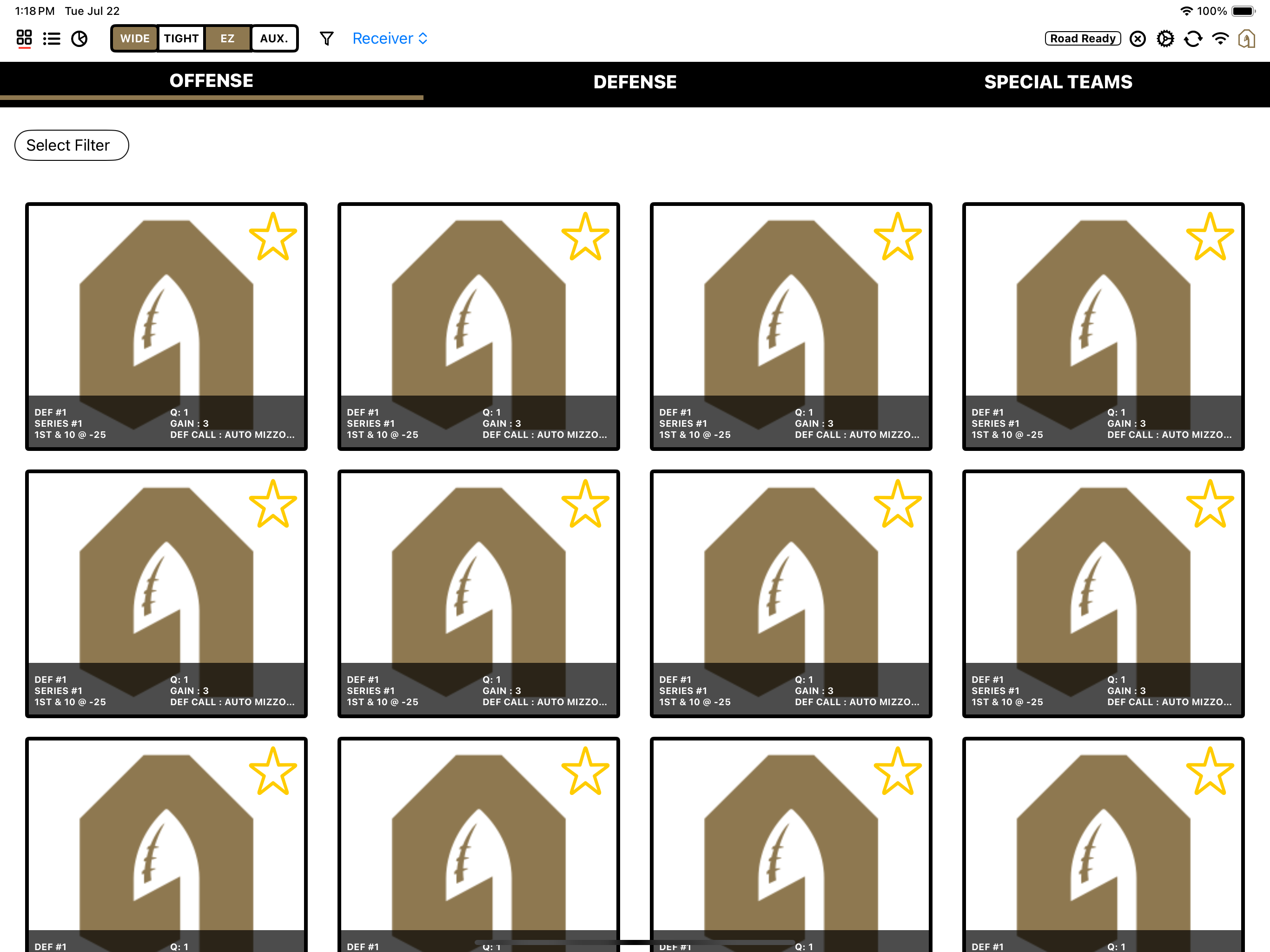Switch to the DEFENSE tab
This screenshot has width=1270, height=952.
635,82
